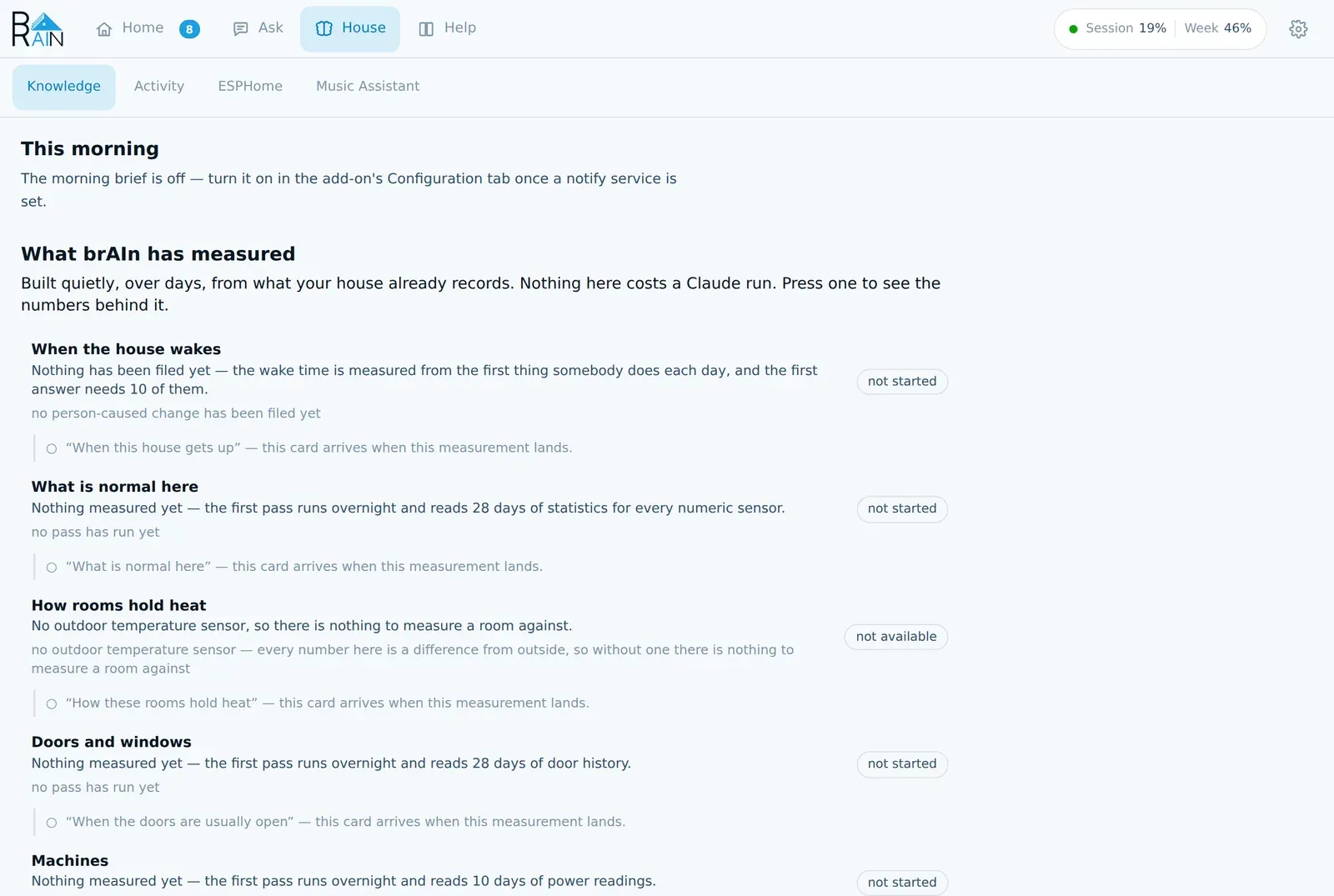Click the House brain icon
Screen dimensions: 1334x896
[x=324, y=29]
